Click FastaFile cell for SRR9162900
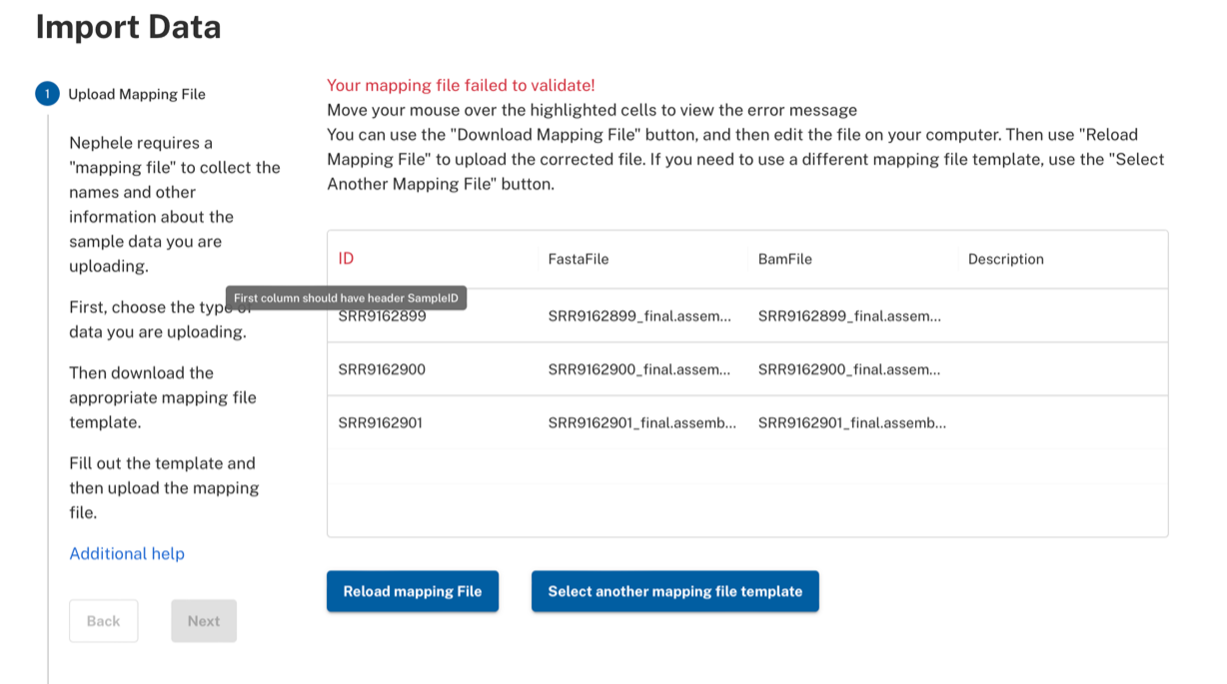The image size is (1227, 684). click(x=639, y=370)
